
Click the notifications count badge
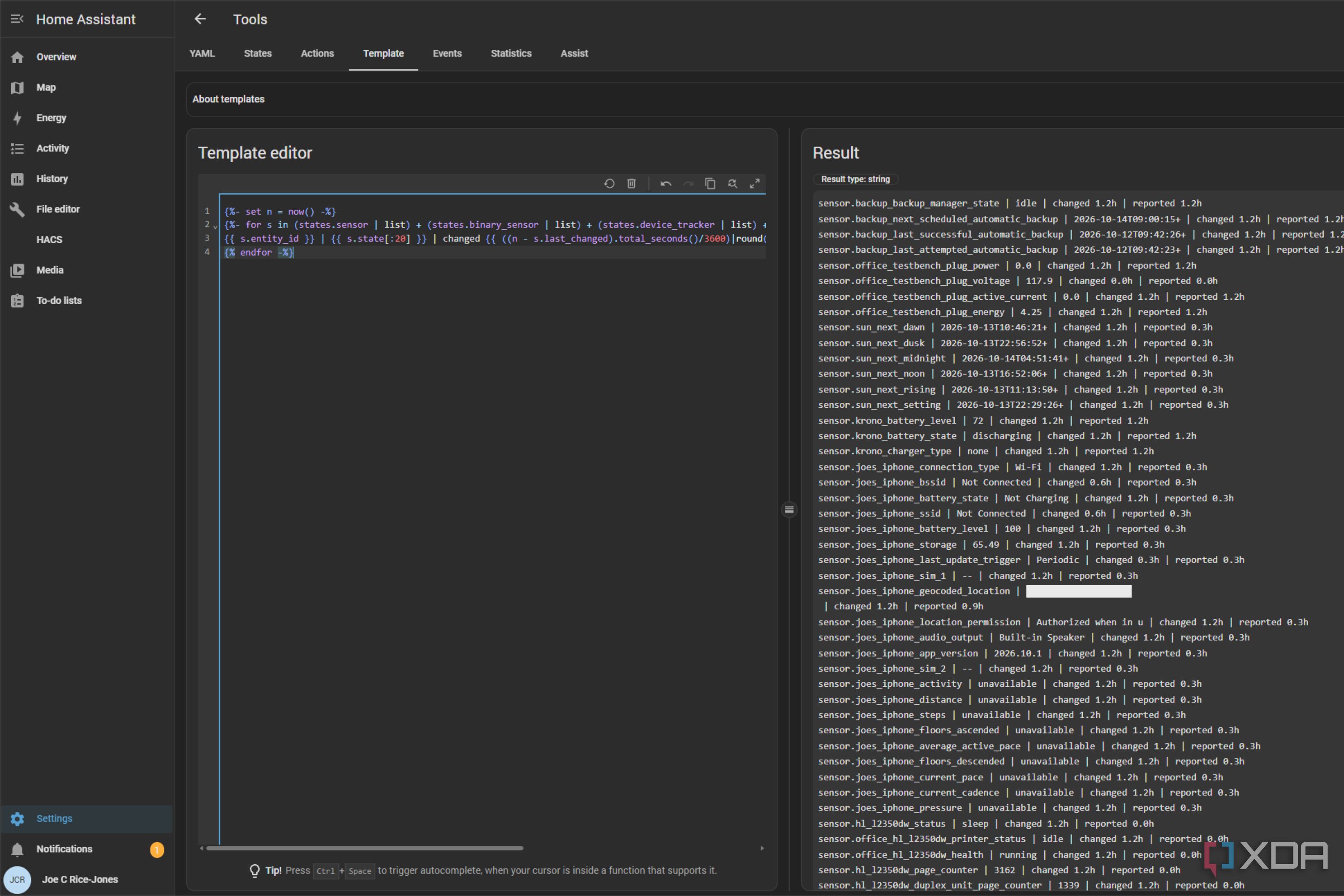coord(157,850)
